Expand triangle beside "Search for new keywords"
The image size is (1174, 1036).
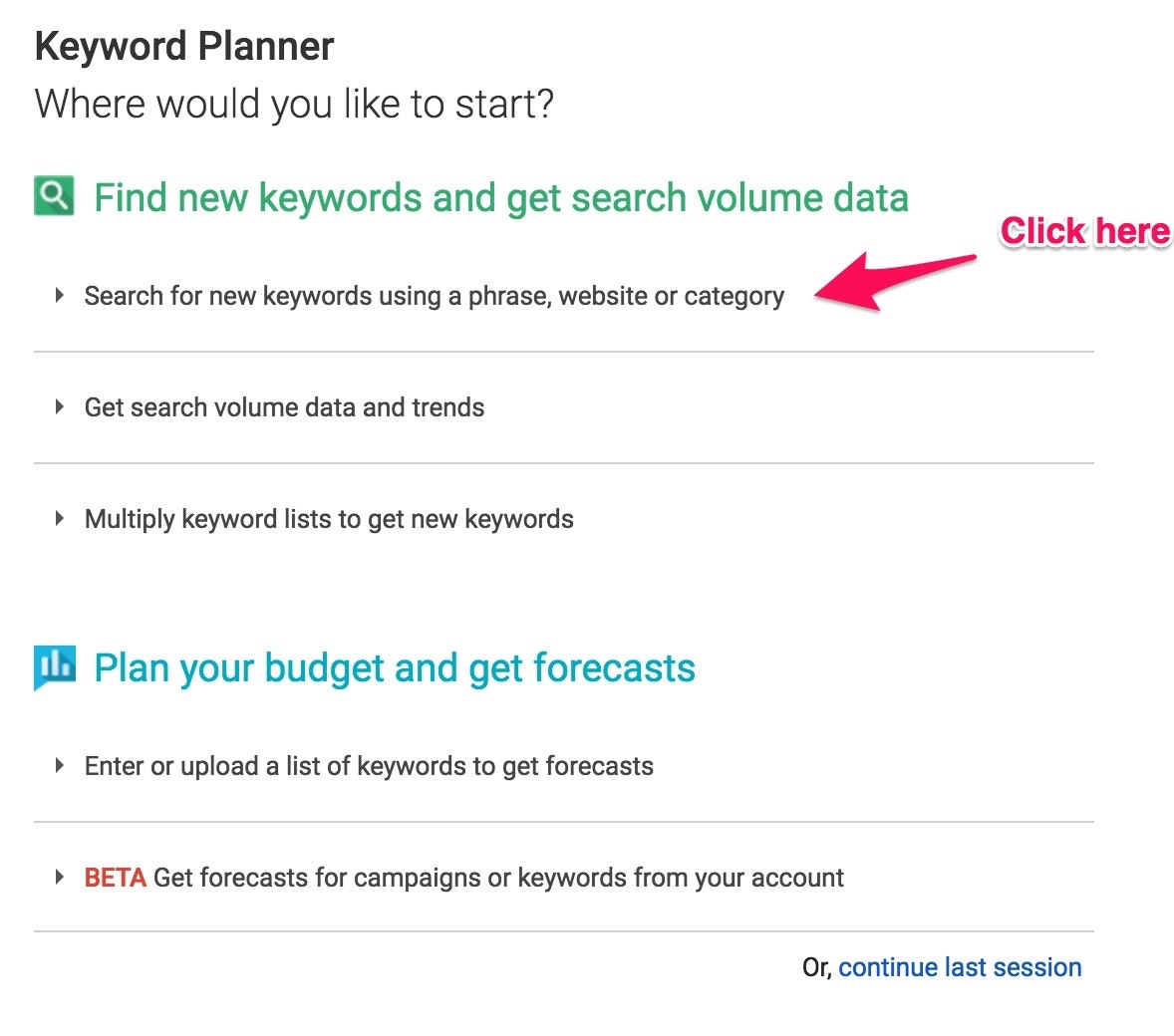[60, 296]
